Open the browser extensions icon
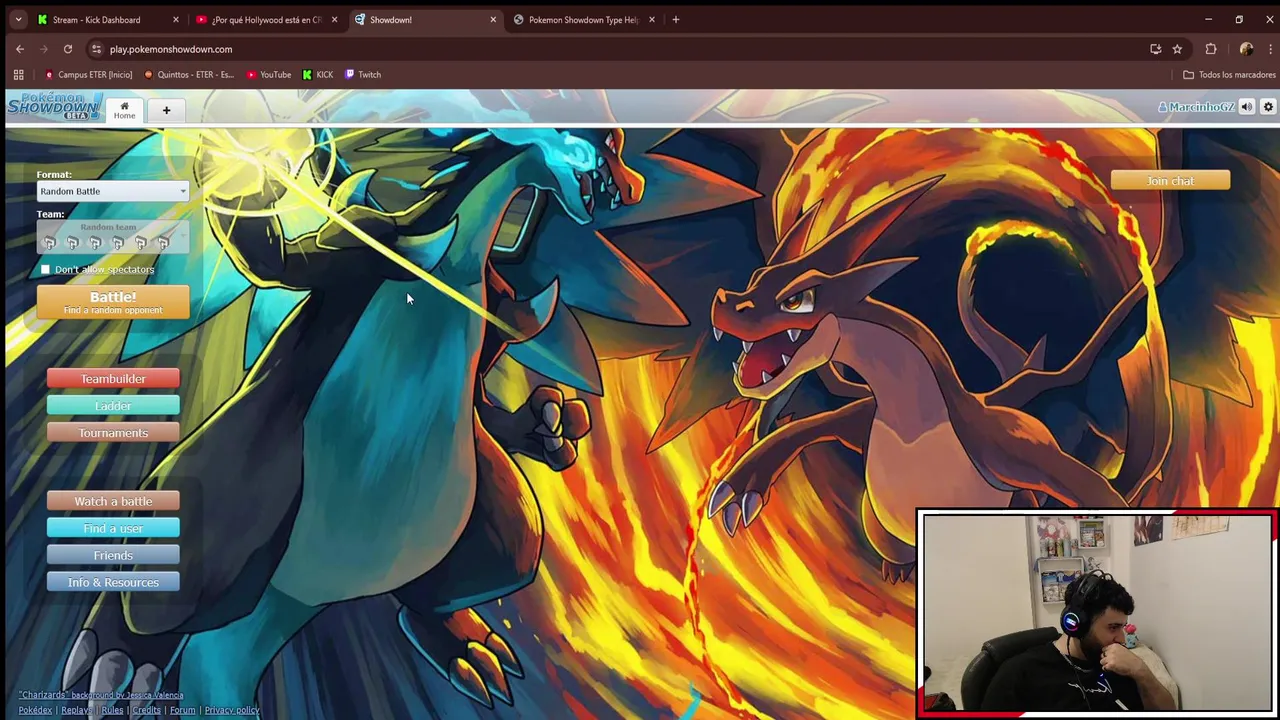Image resolution: width=1280 pixels, height=720 pixels. [x=1211, y=49]
